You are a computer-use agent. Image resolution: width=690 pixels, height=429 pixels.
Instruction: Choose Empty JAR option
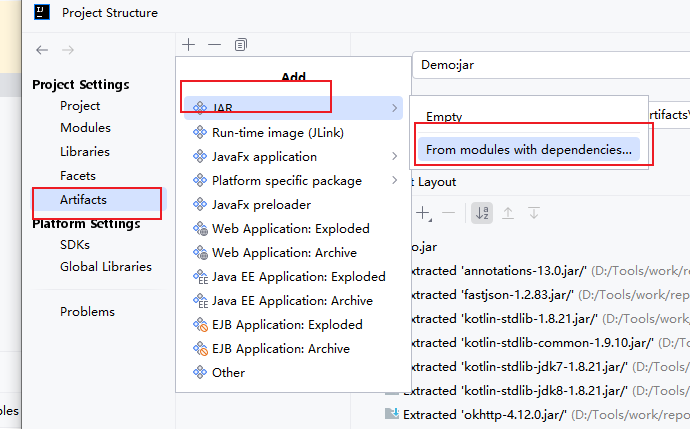pyautogui.click(x=529, y=117)
